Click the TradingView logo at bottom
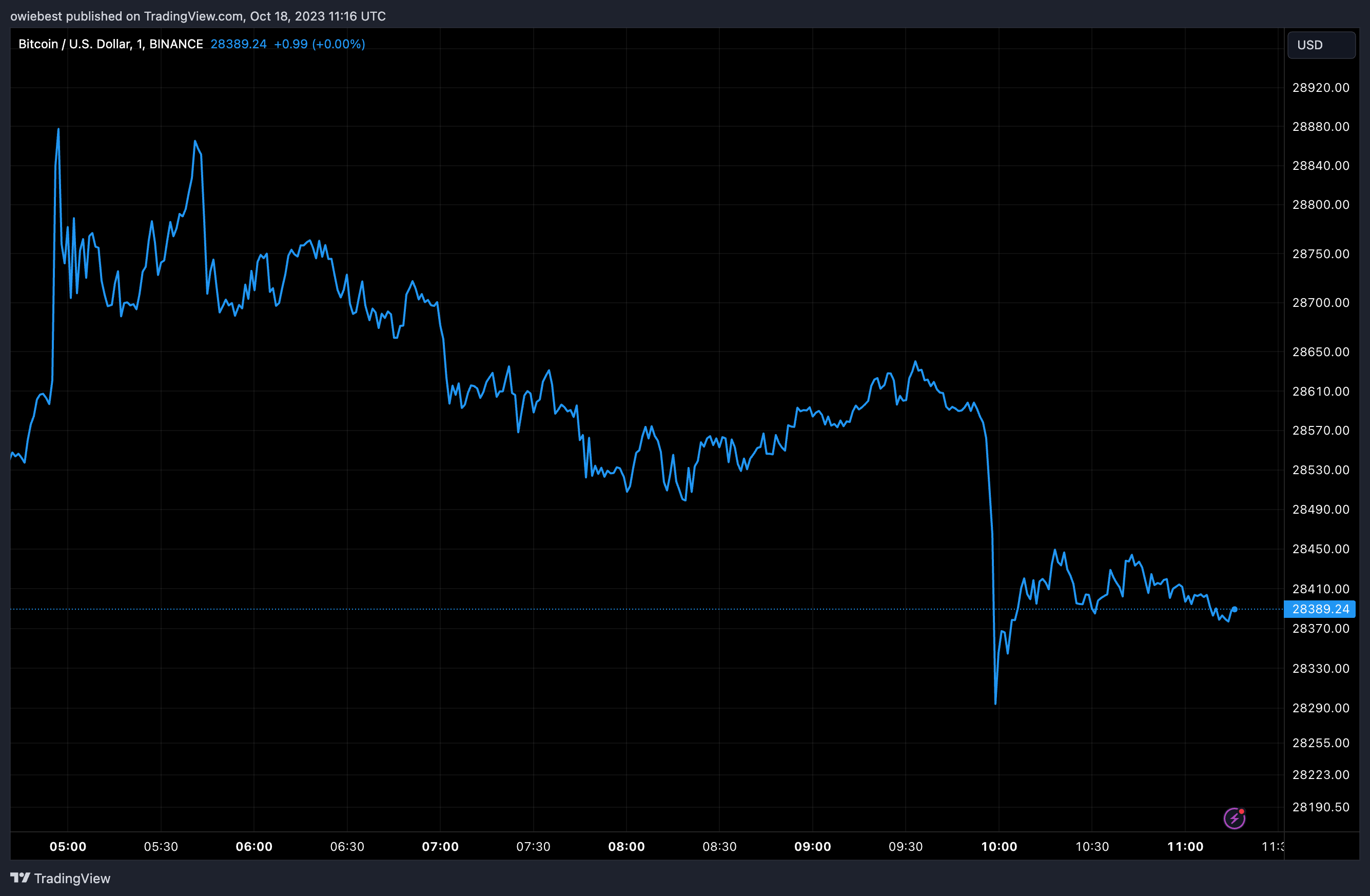 [x=61, y=878]
